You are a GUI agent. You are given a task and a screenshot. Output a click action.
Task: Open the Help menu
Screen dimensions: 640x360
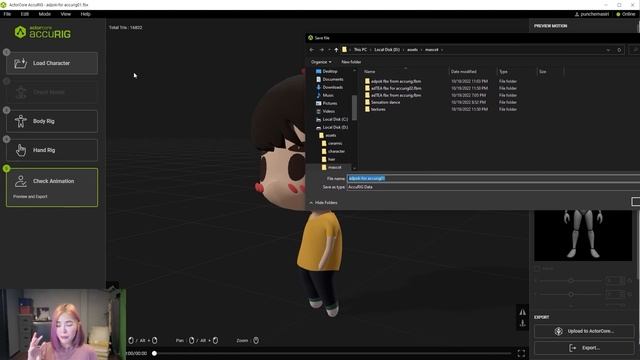[x=85, y=14]
